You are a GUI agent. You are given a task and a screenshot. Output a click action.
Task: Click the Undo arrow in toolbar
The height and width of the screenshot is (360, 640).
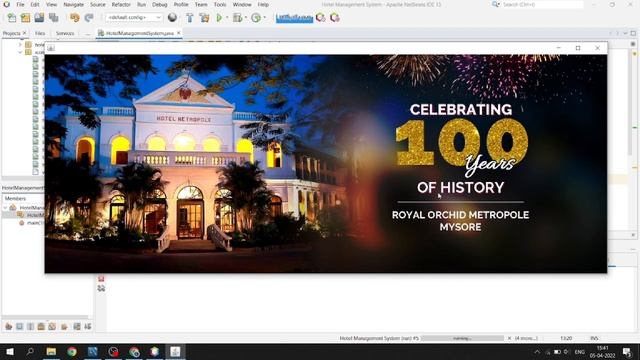coord(75,18)
